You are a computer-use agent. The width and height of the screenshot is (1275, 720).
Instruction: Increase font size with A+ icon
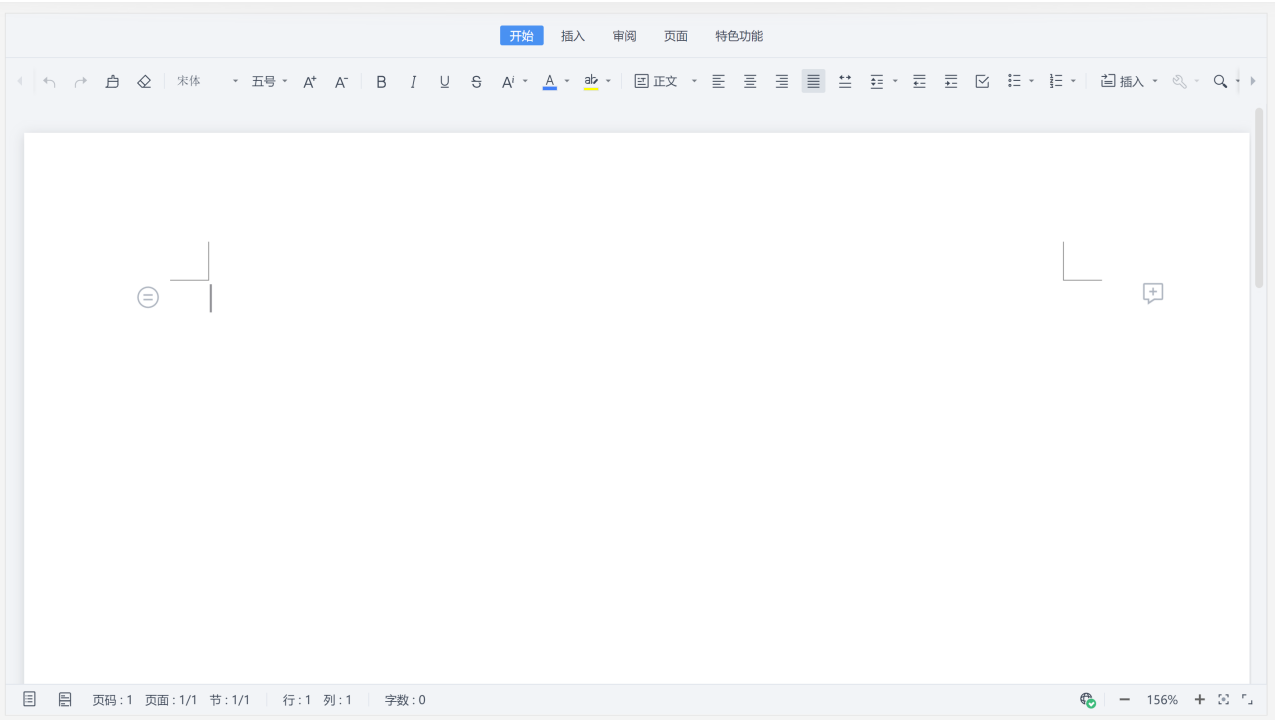(310, 82)
